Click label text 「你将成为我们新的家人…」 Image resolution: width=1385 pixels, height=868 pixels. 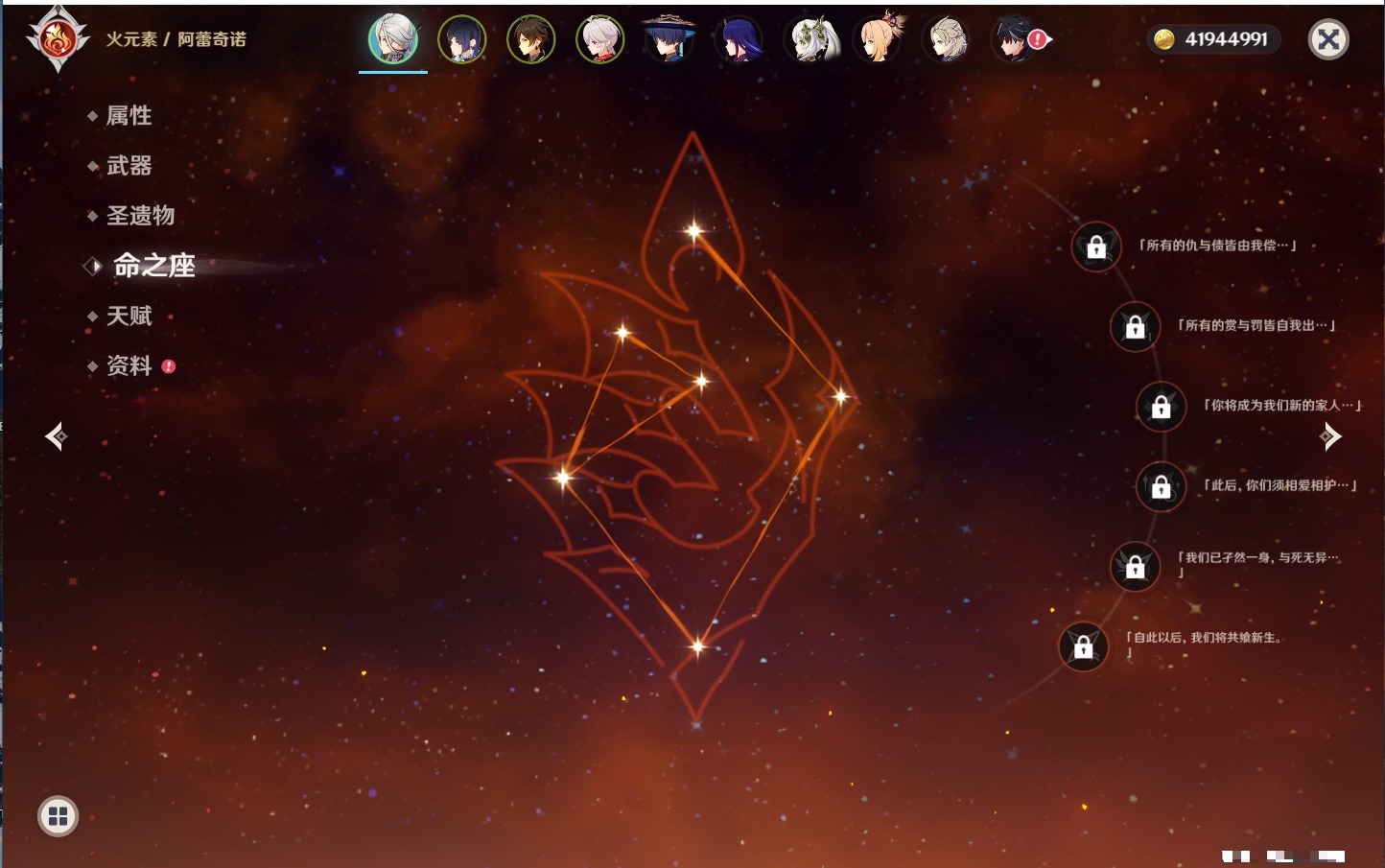(1282, 406)
